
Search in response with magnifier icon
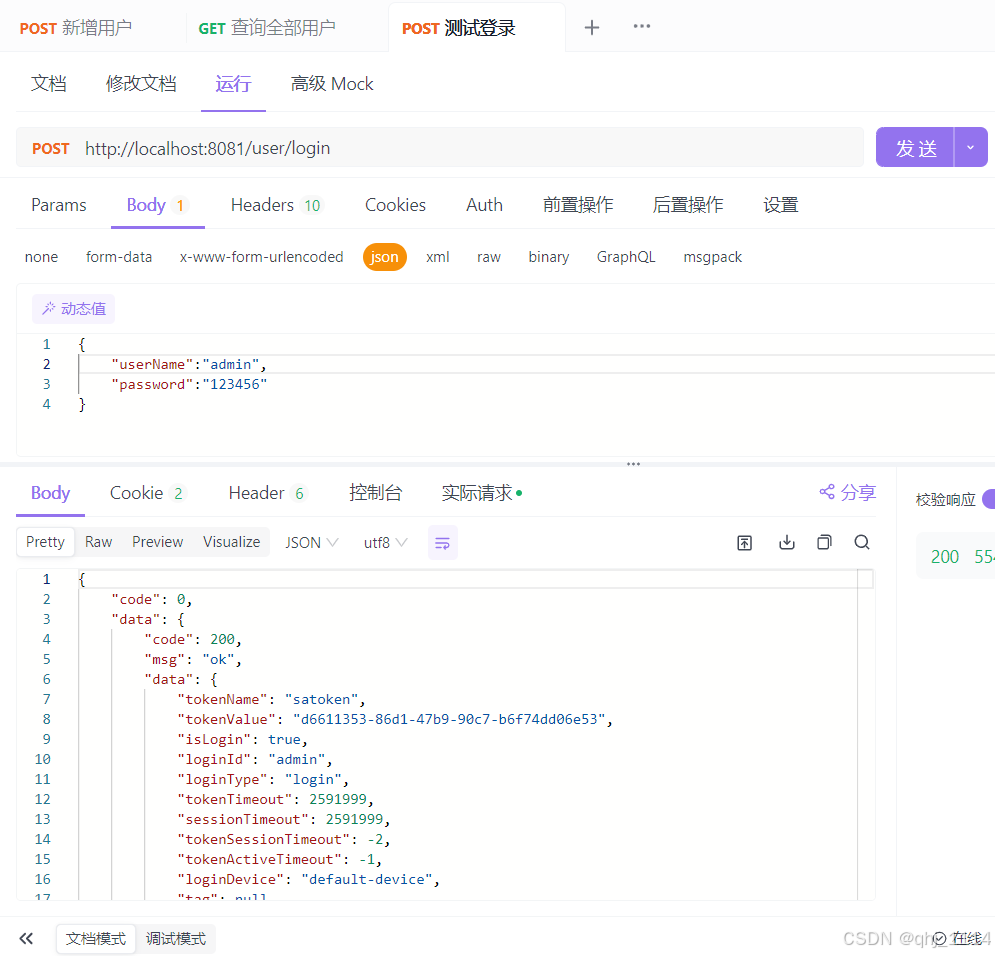(x=862, y=542)
